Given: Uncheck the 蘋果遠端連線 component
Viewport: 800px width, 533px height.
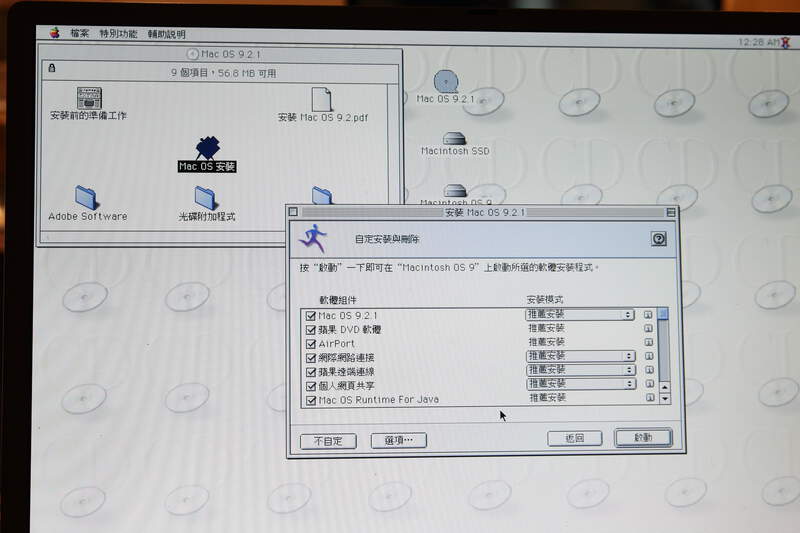Looking at the screenshot, I should point(311,372).
